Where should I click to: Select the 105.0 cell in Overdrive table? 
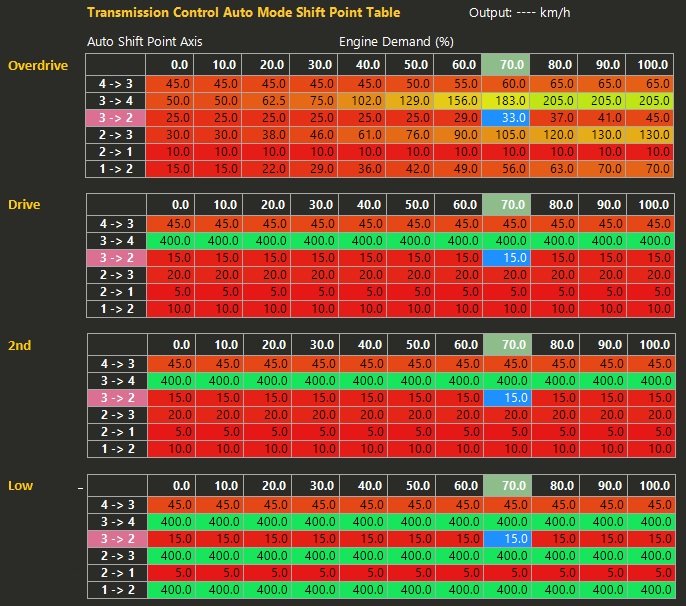[507, 134]
